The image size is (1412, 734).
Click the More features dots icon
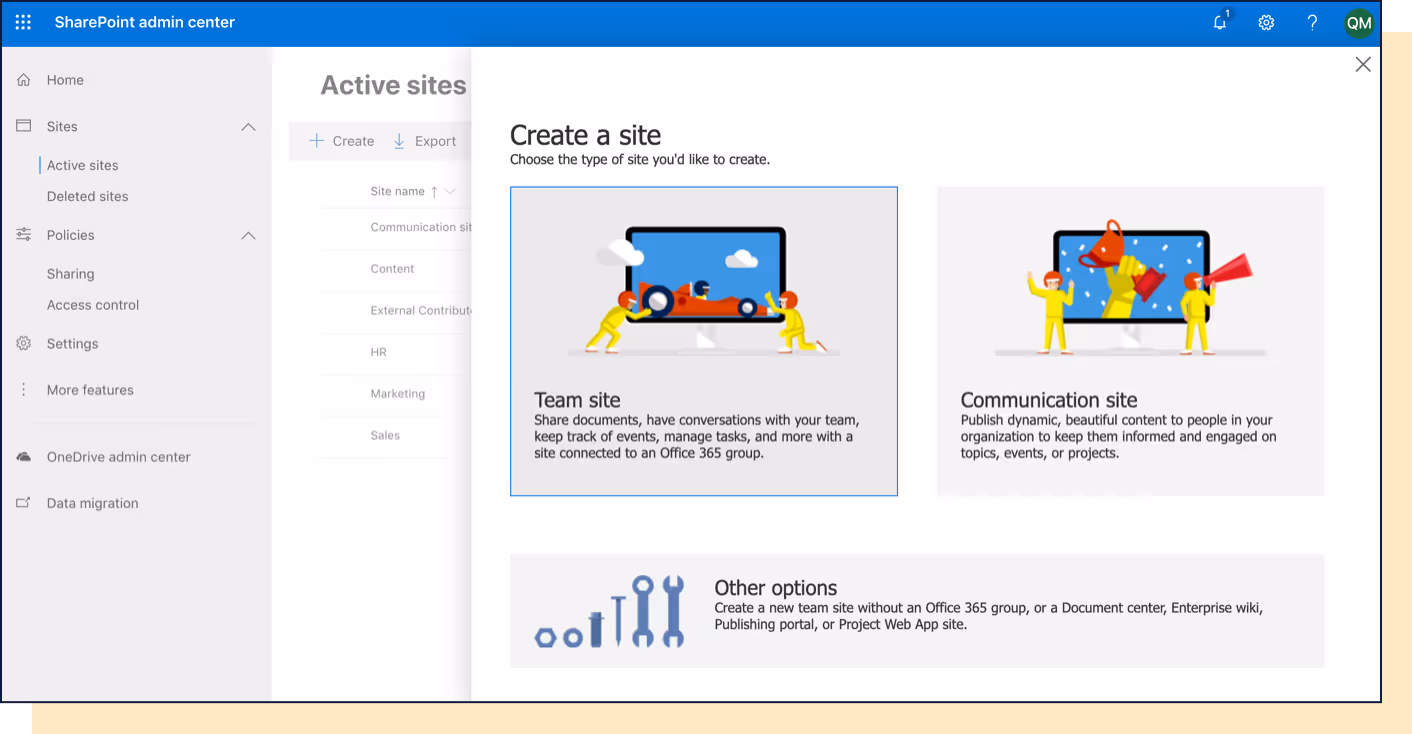(24, 390)
